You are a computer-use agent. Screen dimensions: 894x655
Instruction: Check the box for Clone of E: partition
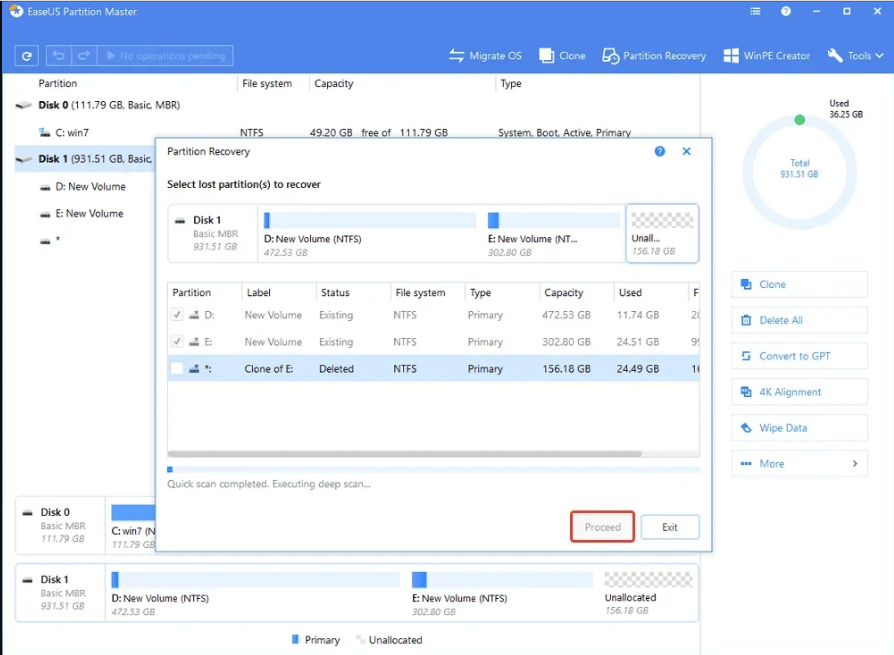click(x=177, y=369)
